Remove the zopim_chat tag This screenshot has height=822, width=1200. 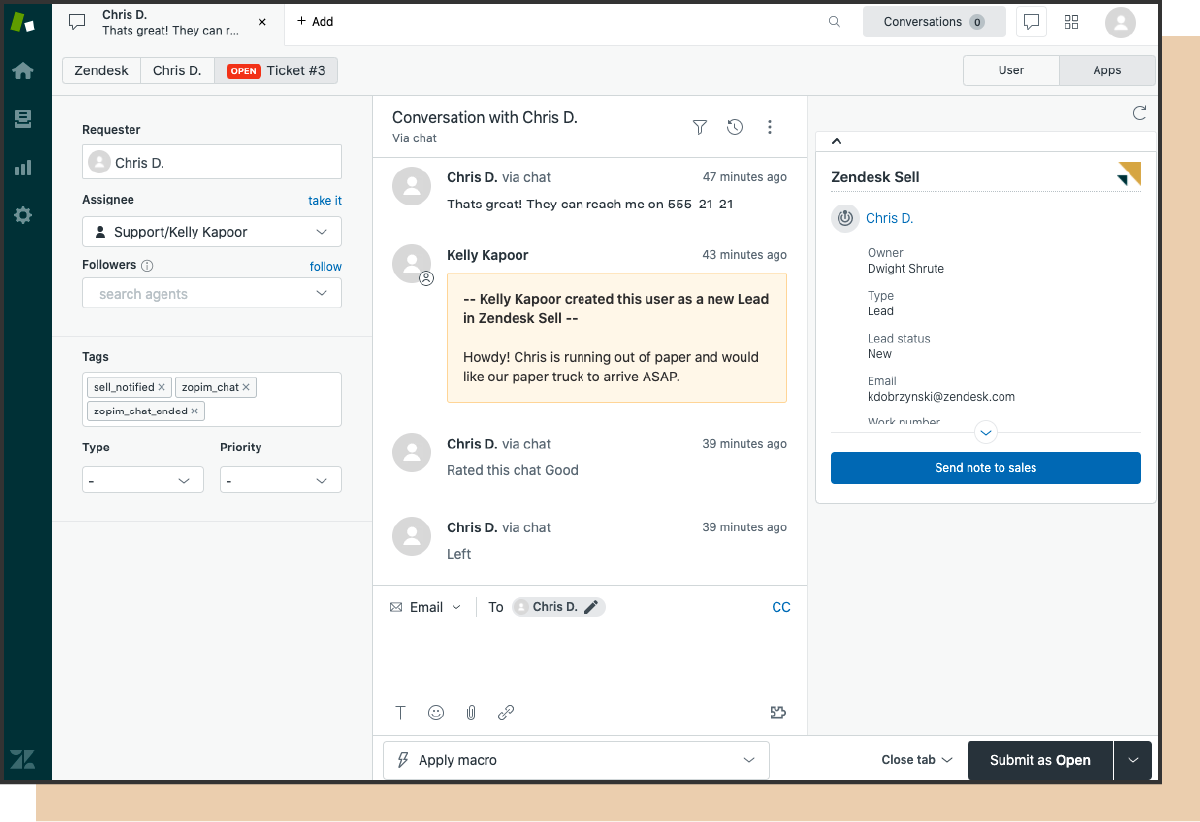click(x=246, y=387)
